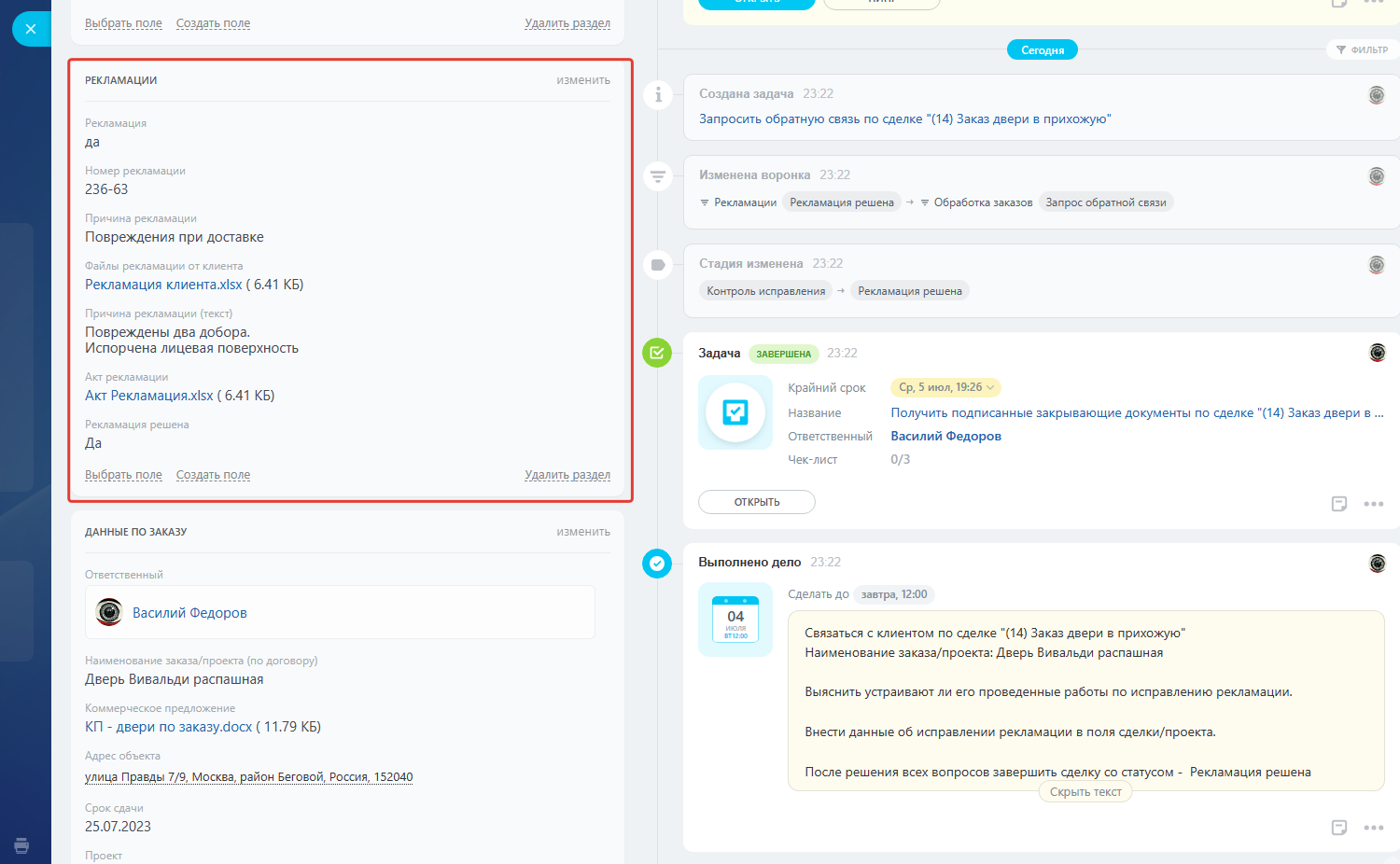This screenshot has height=864, width=1400.
Task: Open the file Акт Рекламация.xlsx
Action: tap(149, 396)
